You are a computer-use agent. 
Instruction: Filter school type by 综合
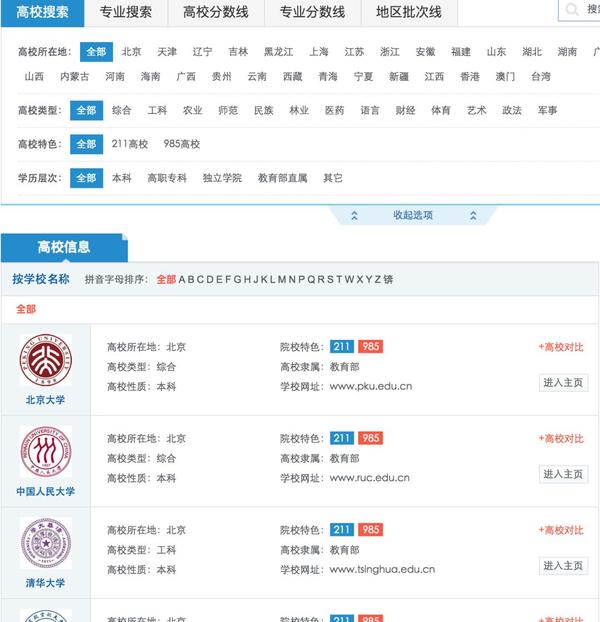click(x=121, y=110)
